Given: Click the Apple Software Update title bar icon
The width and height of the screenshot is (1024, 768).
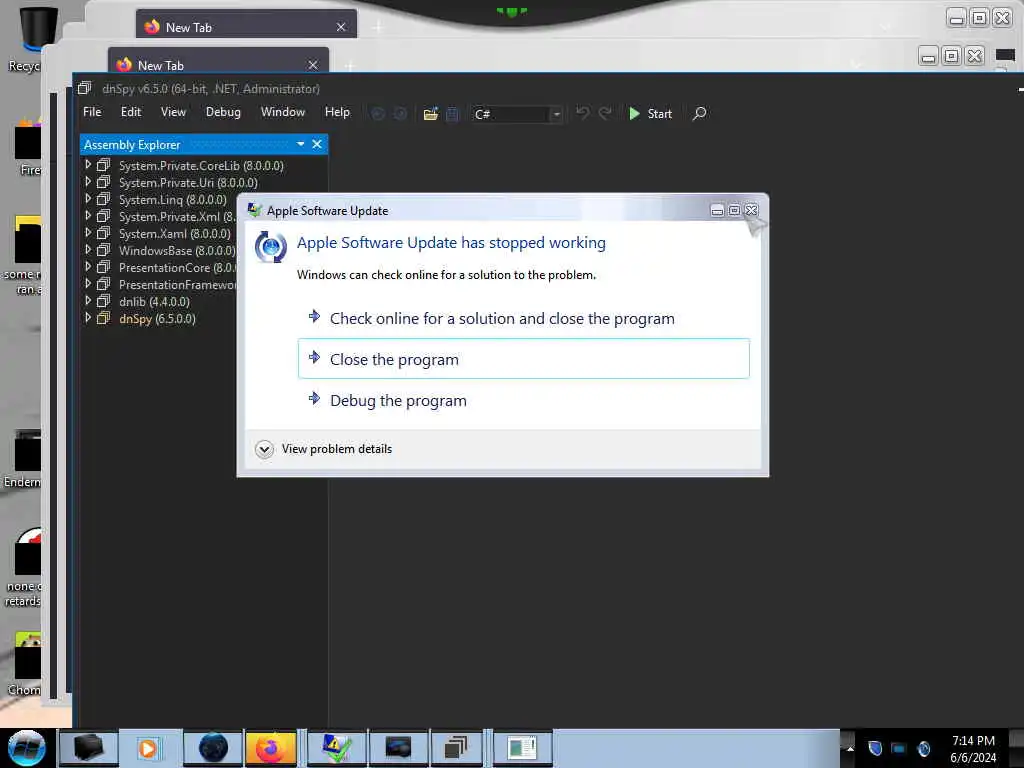Looking at the screenshot, I should (254, 210).
